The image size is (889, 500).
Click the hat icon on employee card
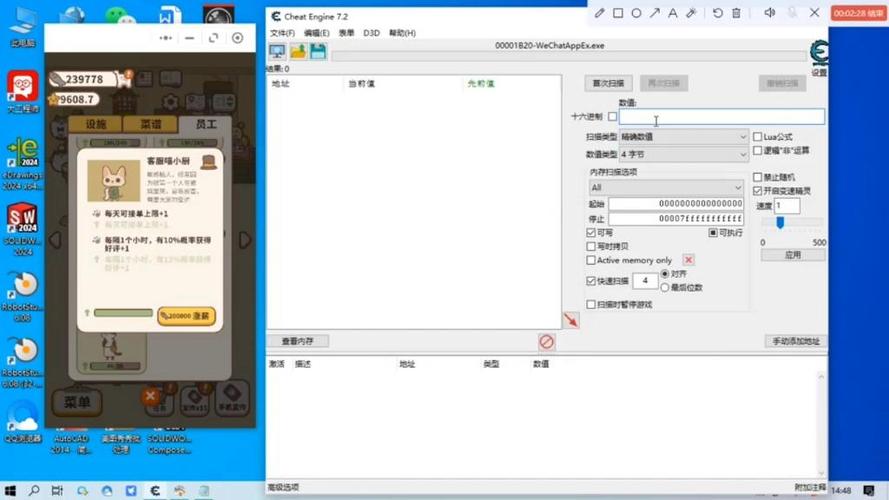pyautogui.click(x=209, y=162)
